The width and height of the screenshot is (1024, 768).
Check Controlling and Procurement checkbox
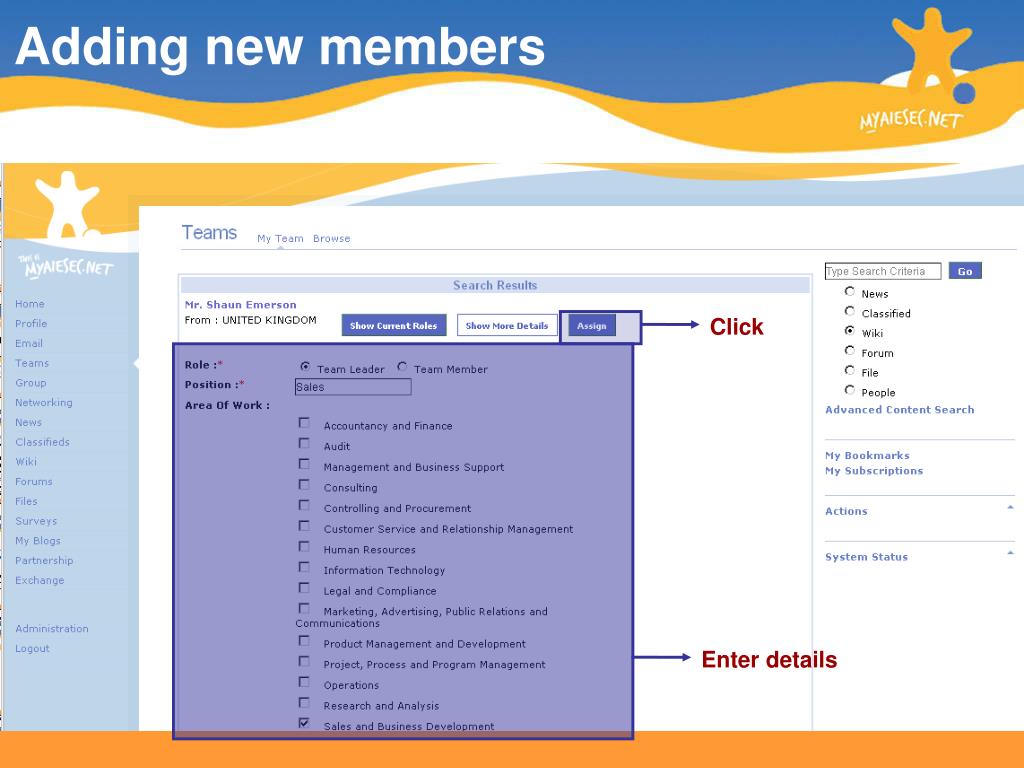[304, 505]
